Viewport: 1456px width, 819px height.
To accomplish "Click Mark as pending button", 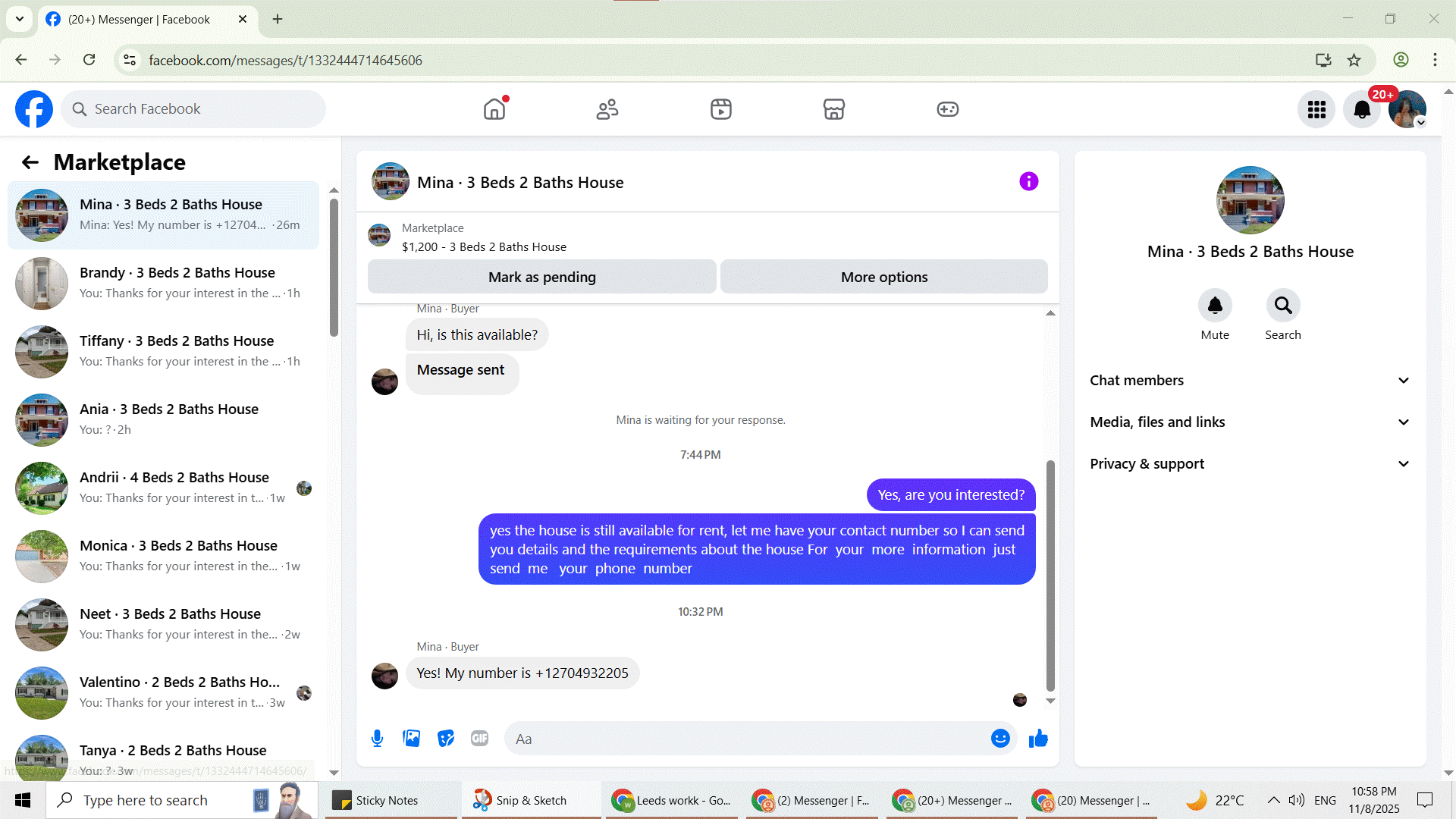I will click(541, 277).
